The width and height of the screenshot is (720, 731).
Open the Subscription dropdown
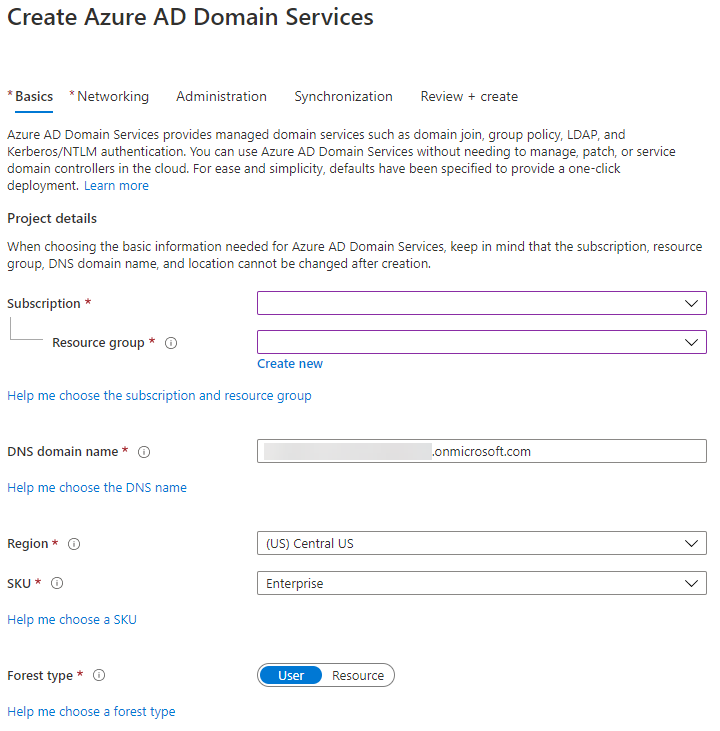(482, 303)
